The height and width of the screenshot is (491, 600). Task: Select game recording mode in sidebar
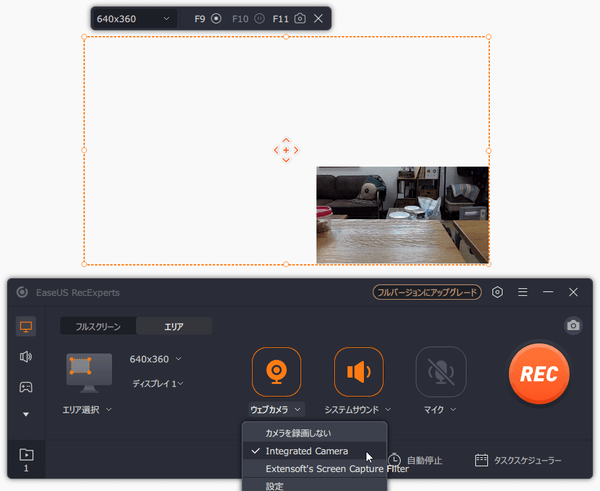26,387
